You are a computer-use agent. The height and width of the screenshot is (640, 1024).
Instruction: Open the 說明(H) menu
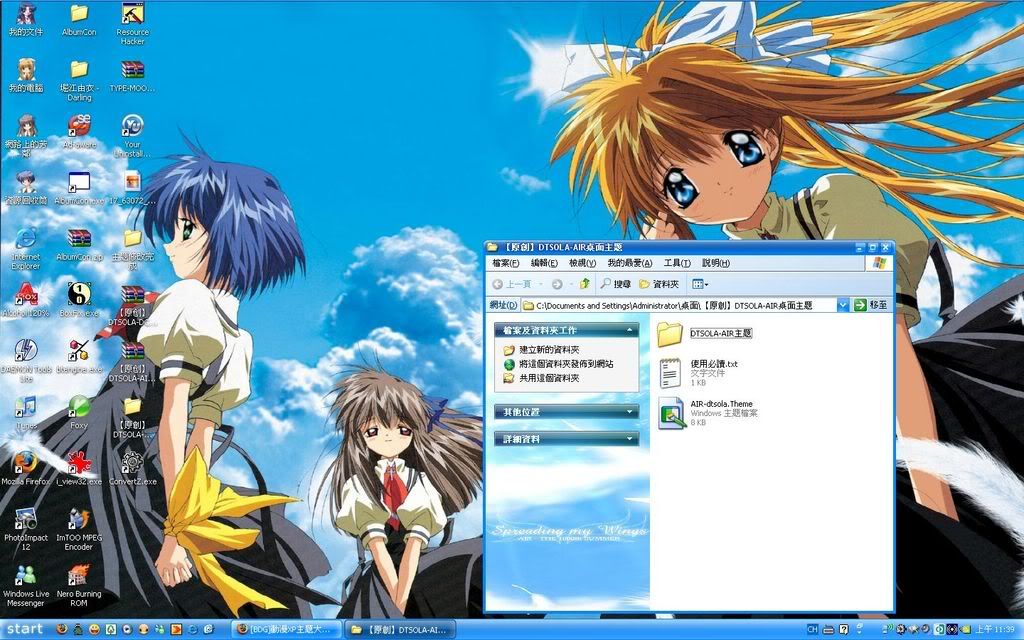[716, 263]
